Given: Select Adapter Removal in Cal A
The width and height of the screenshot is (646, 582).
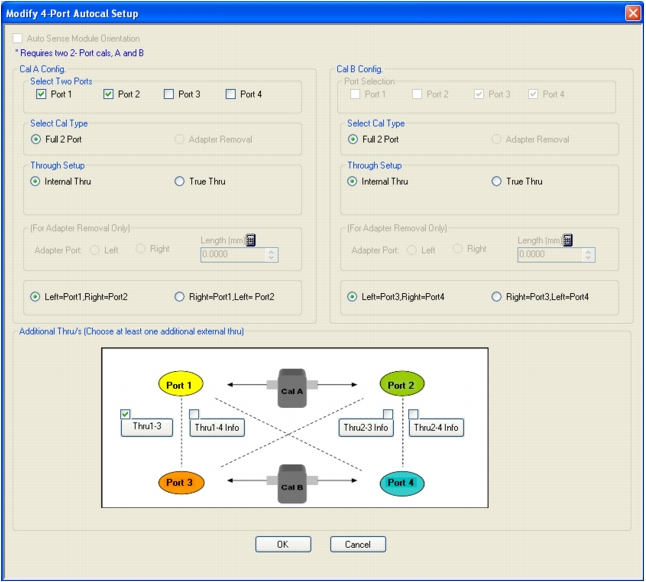Looking at the screenshot, I should point(179,139).
